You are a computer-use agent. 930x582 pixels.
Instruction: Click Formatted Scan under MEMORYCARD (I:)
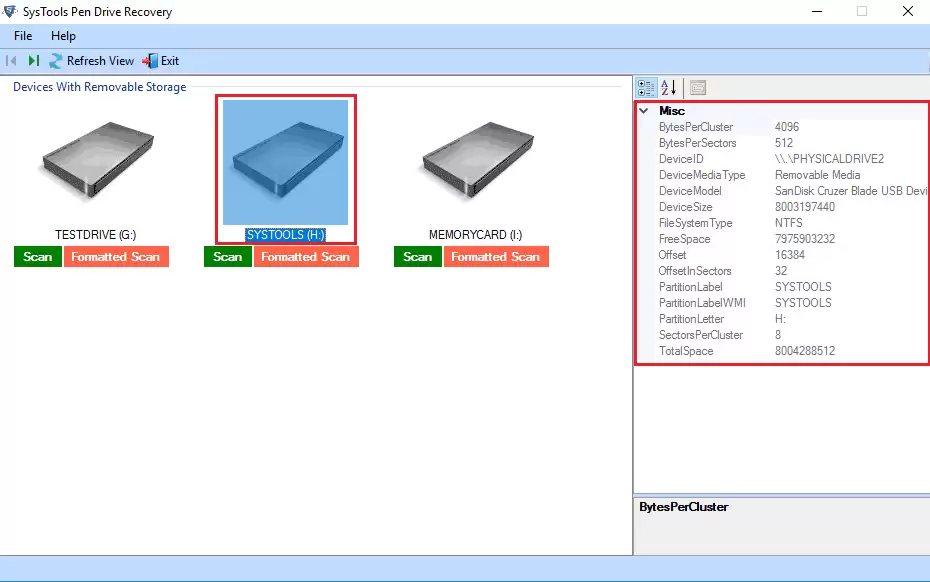(x=496, y=257)
